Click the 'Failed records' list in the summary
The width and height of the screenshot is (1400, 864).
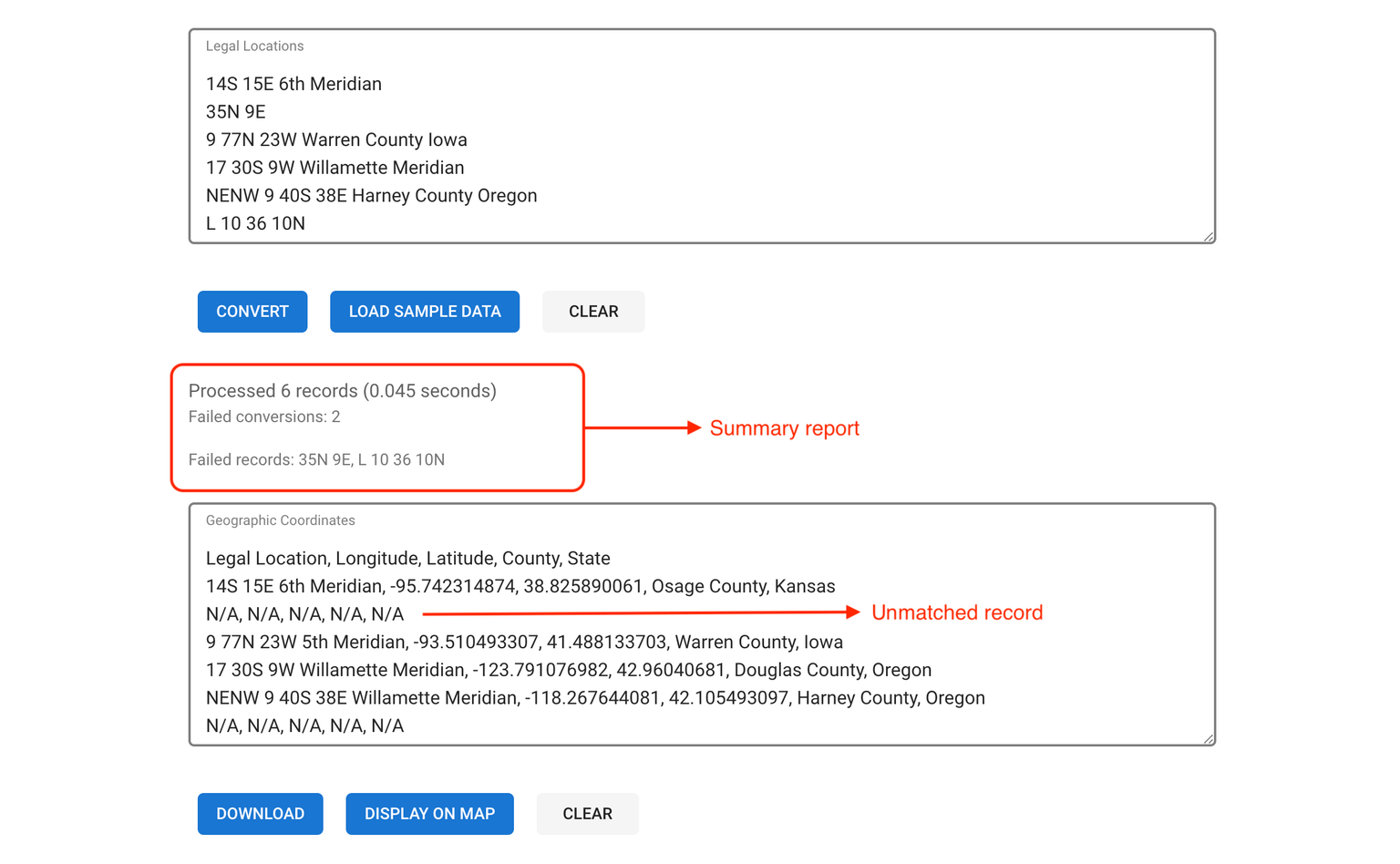coord(316,459)
